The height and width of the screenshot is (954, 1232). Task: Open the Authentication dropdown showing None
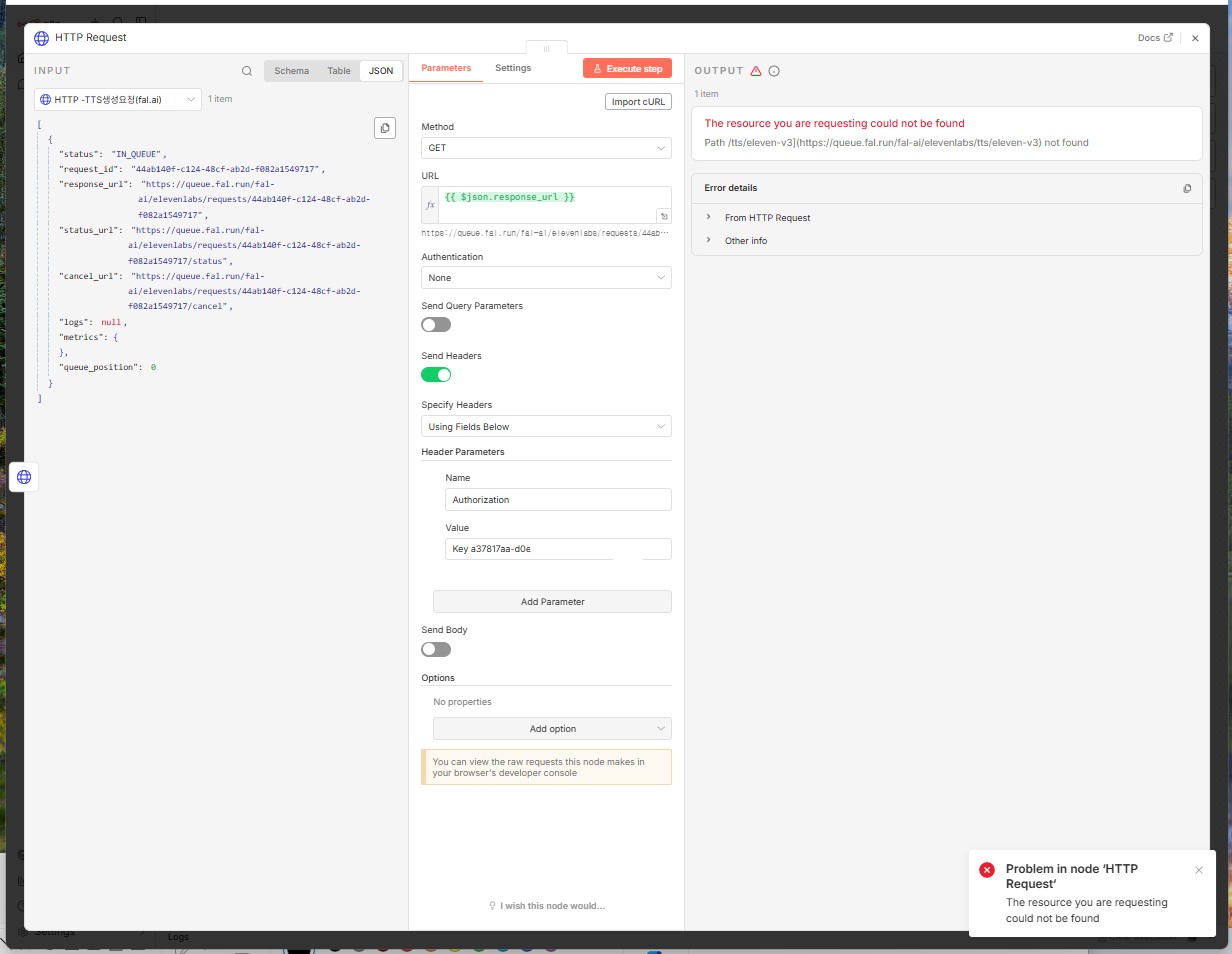546,278
